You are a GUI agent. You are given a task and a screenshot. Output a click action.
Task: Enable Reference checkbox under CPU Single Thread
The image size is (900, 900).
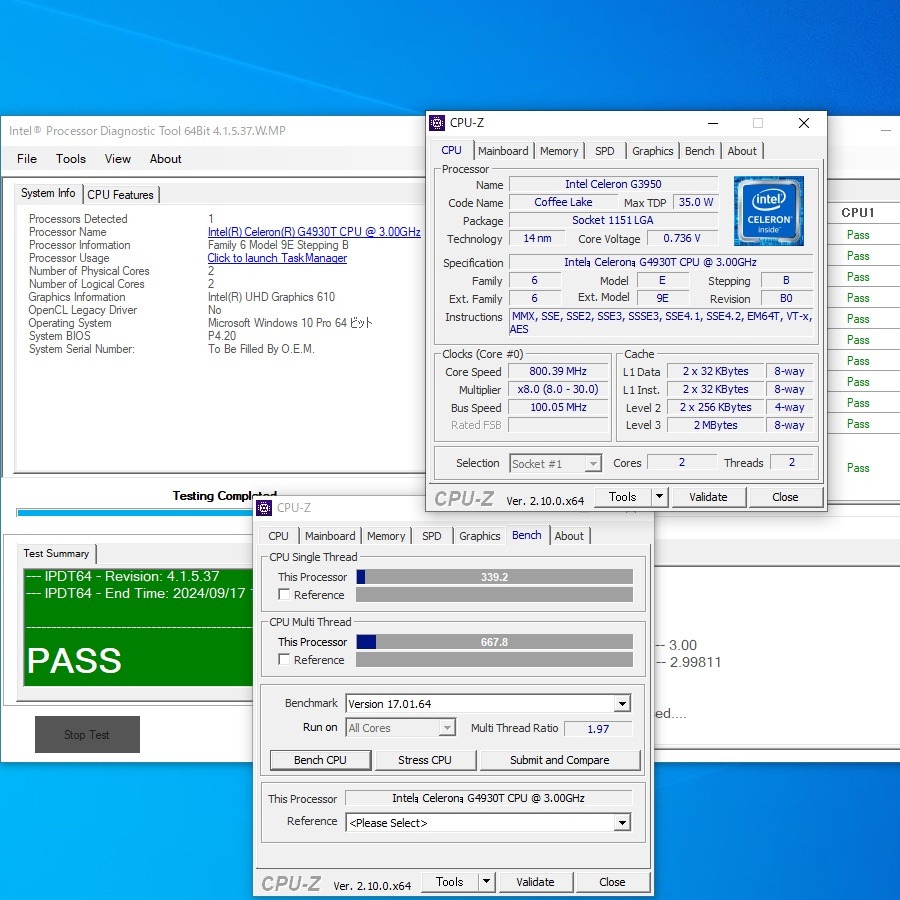click(x=285, y=595)
